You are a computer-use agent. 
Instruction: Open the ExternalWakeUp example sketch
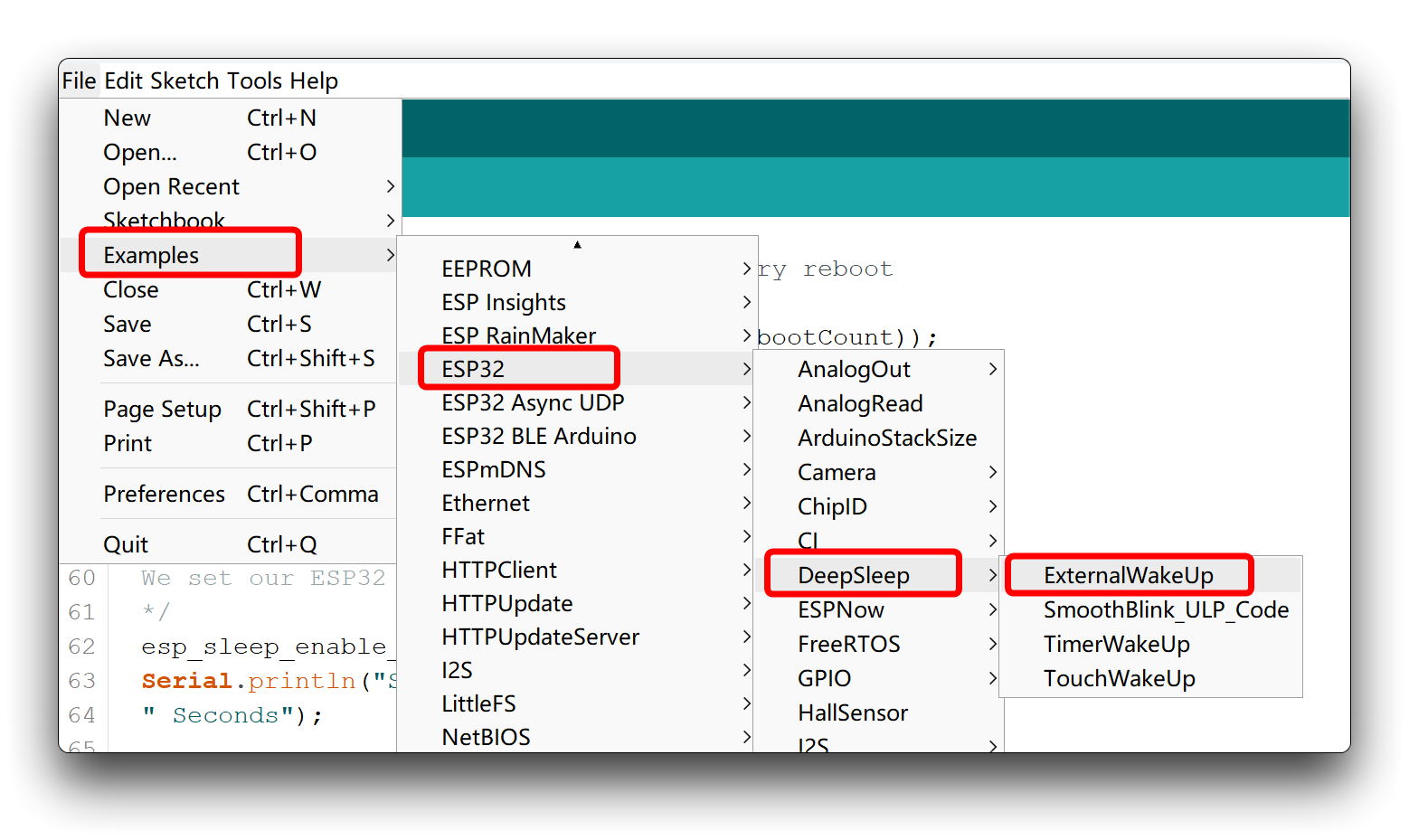pyautogui.click(x=1150, y=575)
